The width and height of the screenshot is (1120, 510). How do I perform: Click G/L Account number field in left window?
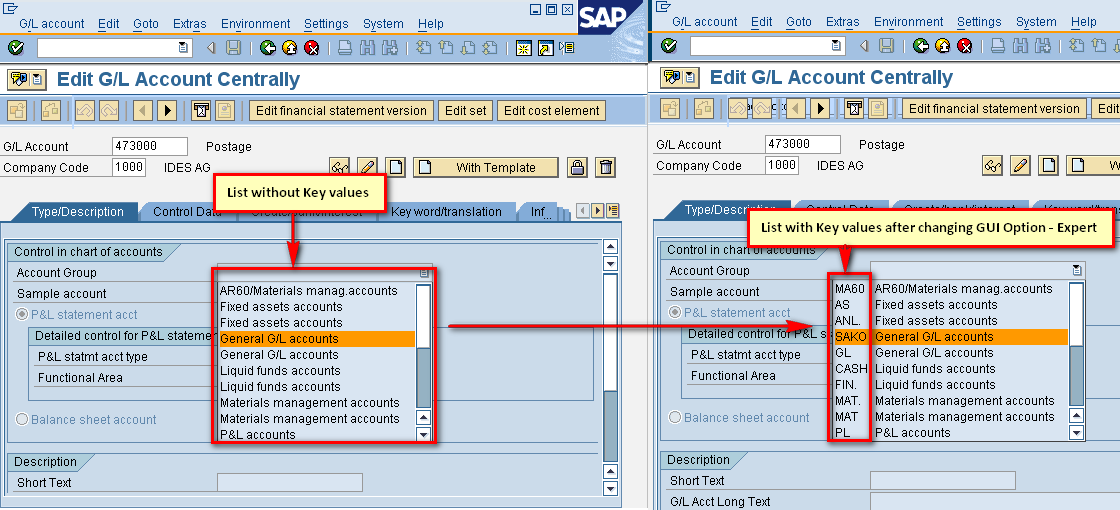click(149, 146)
